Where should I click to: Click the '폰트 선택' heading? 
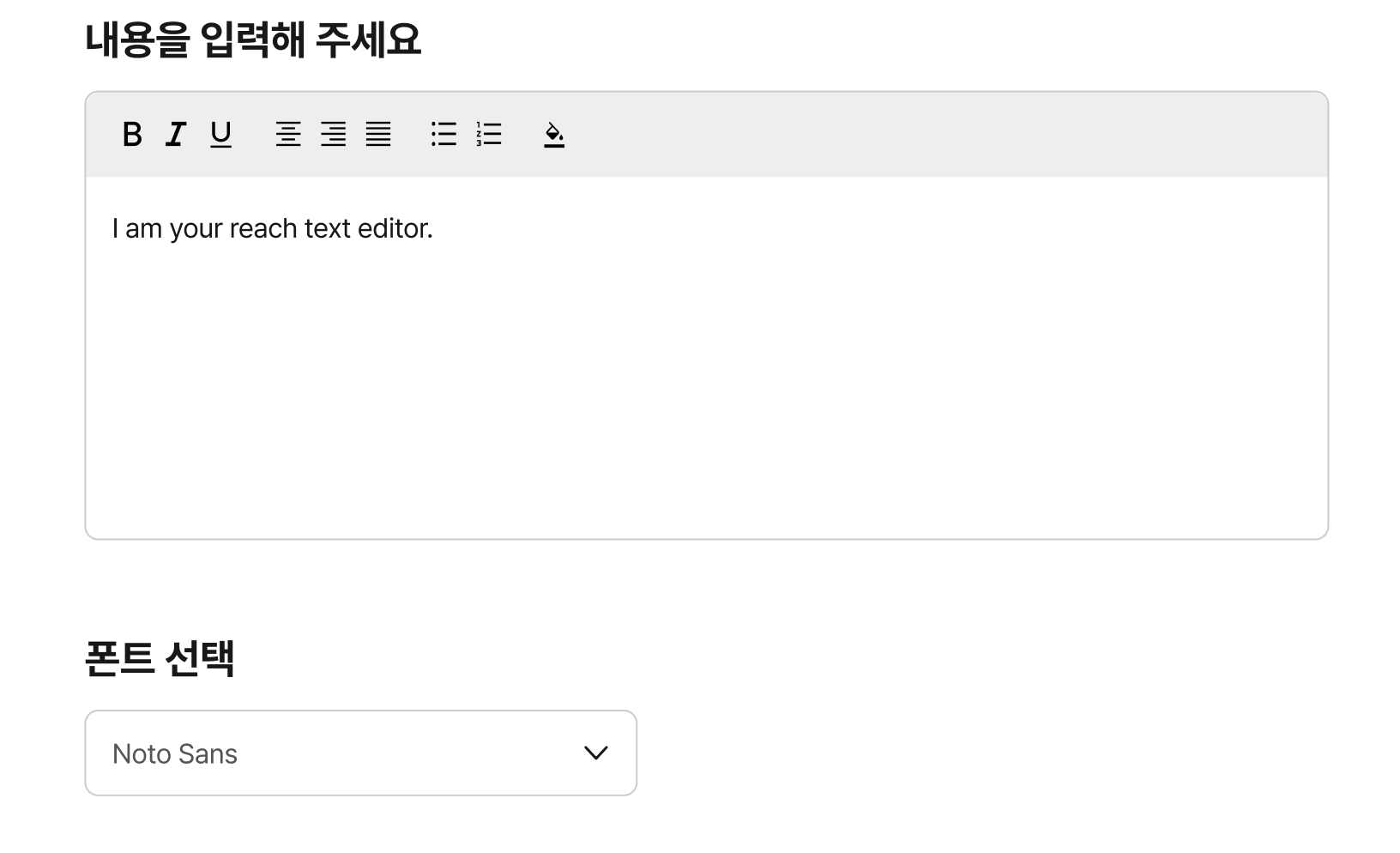[160, 658]
